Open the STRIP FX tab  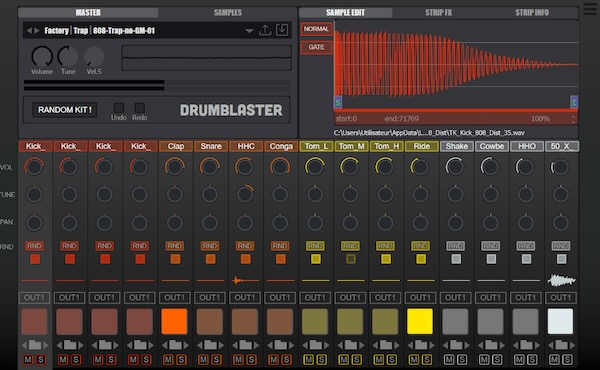[439, 13]
